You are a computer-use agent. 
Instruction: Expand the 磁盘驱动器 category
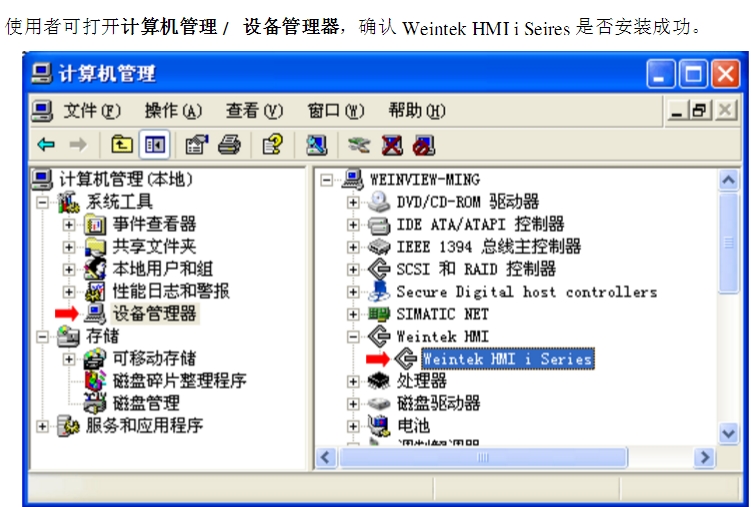(353, 403)
